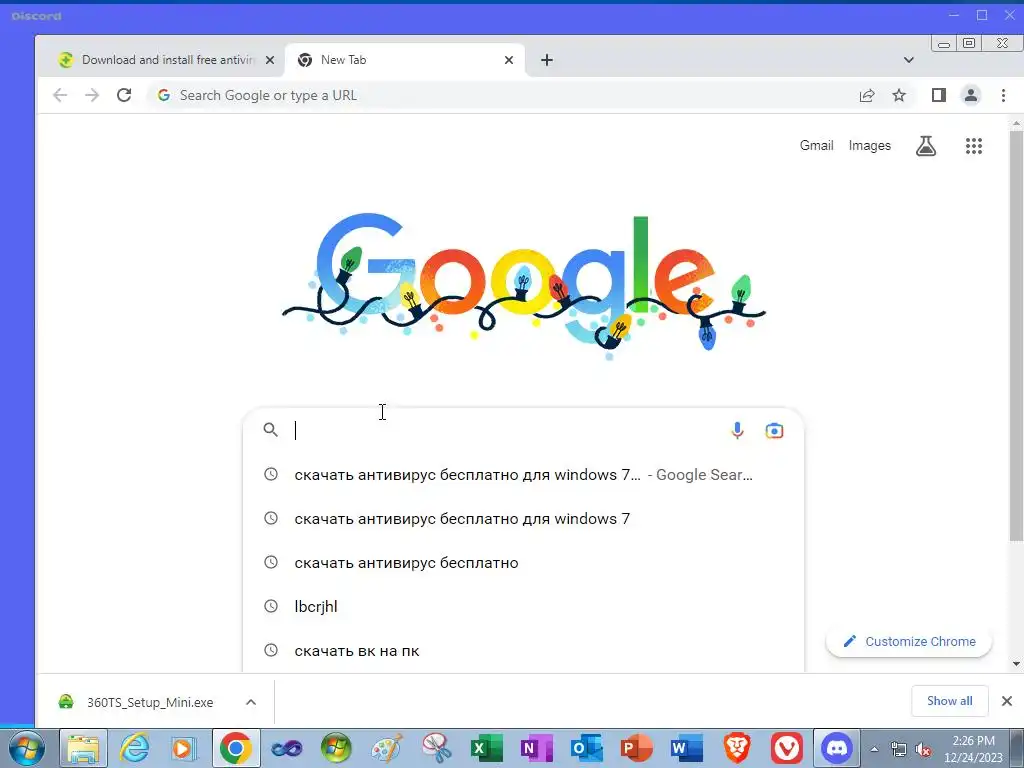
Task: Open Brave browser from the taskbar
Action: pyautogui.click(x=737, y=748)
